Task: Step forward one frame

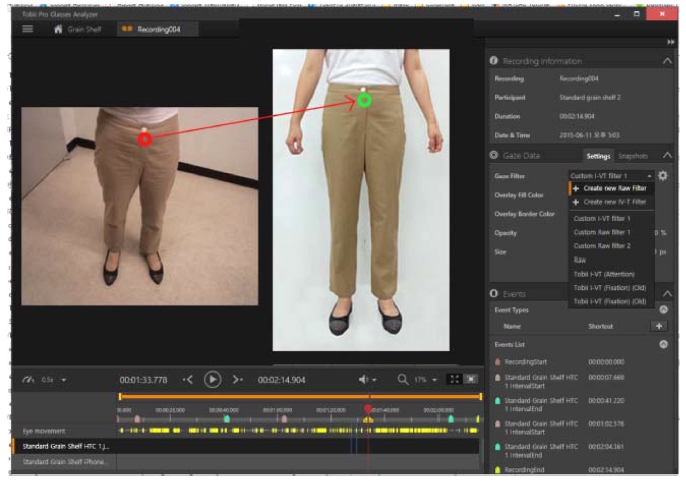Action: click(x=237, y=379)
